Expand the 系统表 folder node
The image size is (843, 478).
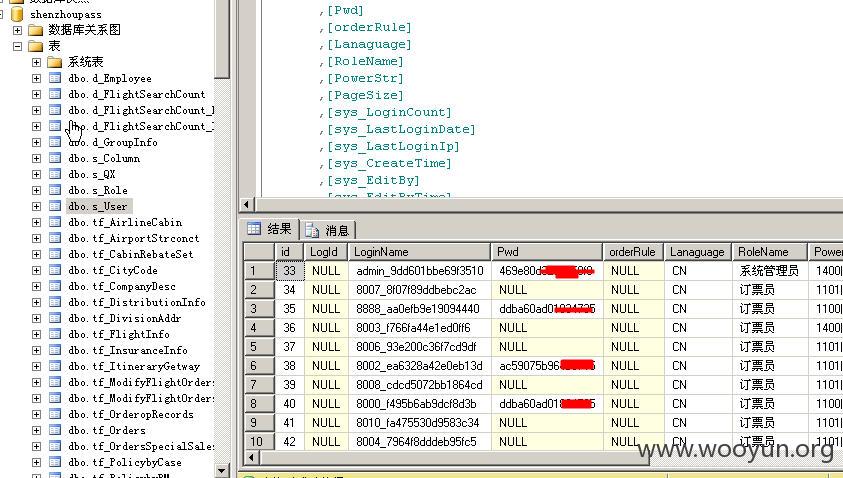pyautogui.click(x=36, y=62)
